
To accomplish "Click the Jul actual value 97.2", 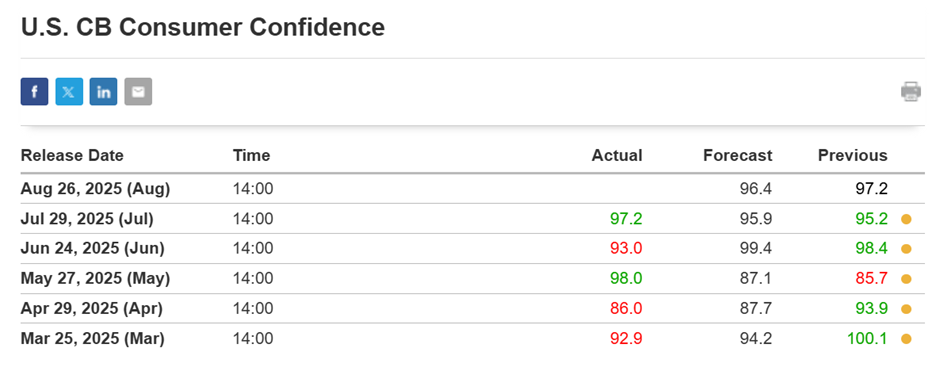I will point(626,219).
